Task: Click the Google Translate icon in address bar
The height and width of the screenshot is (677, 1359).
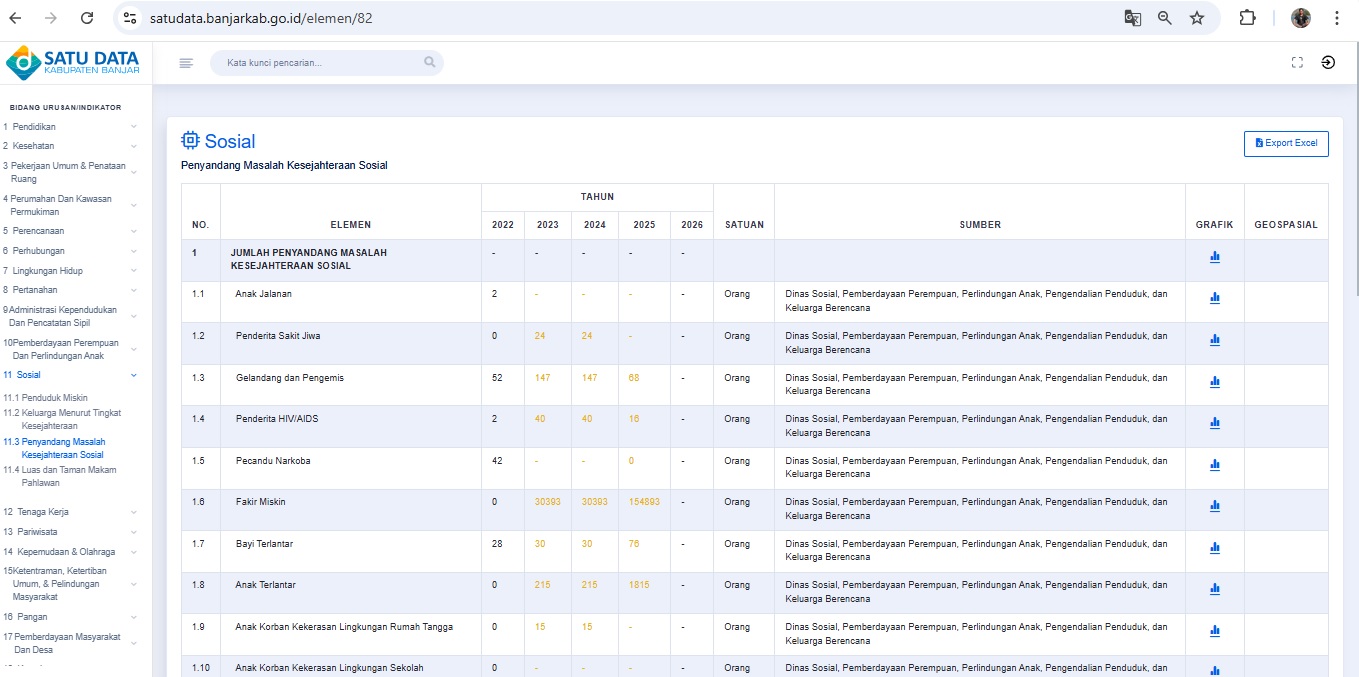Action: (1132, 18)
